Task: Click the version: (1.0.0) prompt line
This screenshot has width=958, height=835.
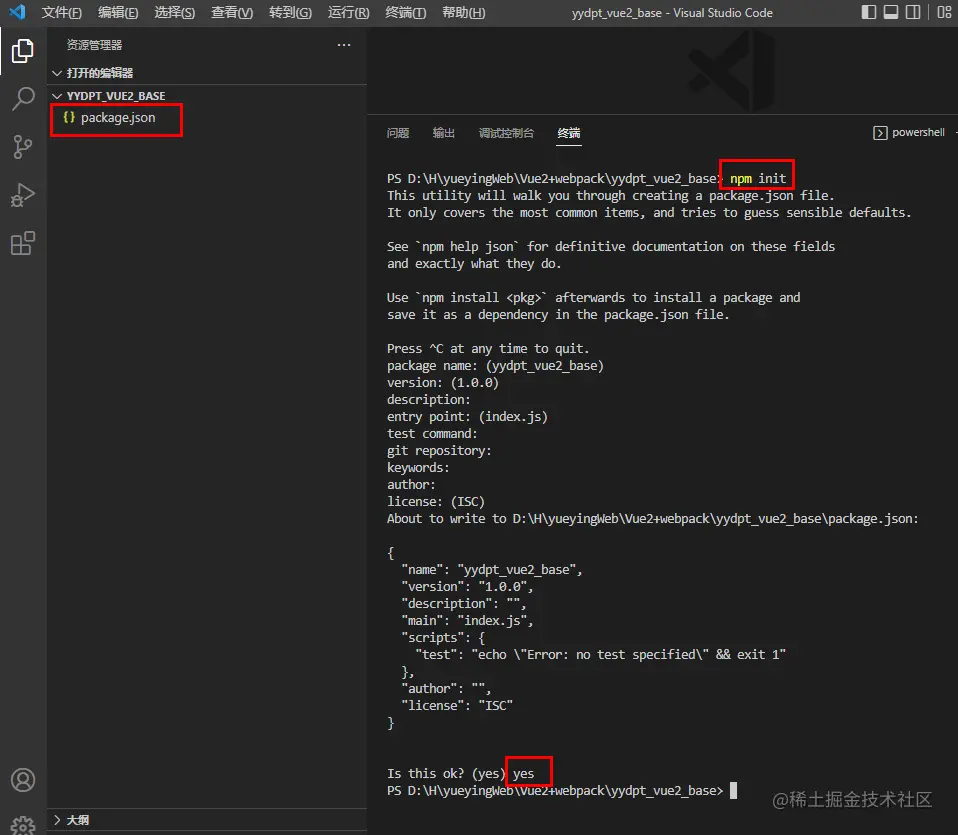Action: [442, 382]
